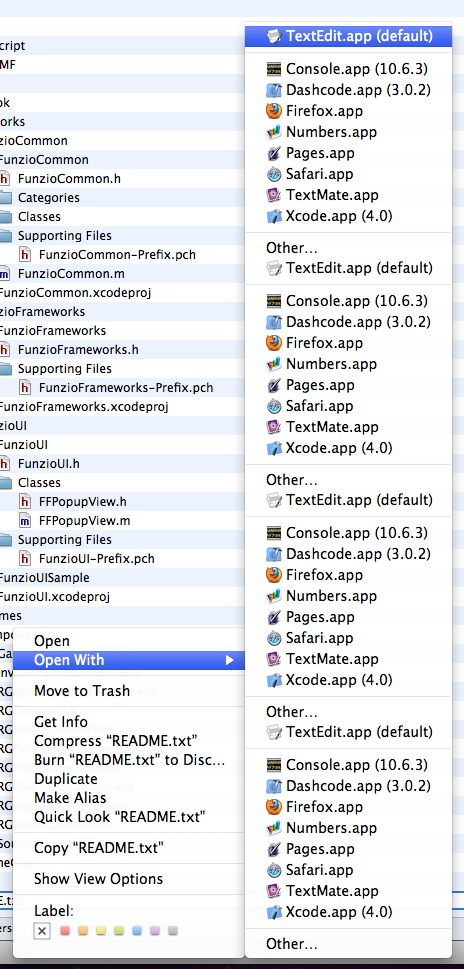This screenshot has height=969, width=464.
Task: Click Show View Options
Action: pyautogui.click(x=99, y=879)
